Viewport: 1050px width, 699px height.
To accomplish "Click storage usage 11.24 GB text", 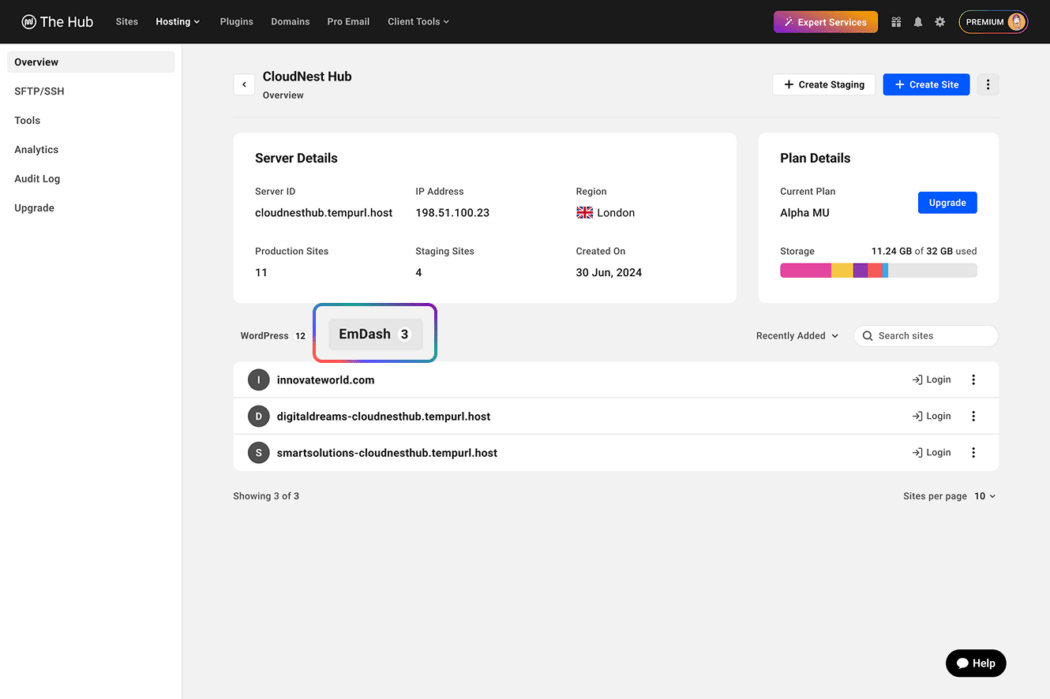I will pyautogui.click(x=891, y=251).
